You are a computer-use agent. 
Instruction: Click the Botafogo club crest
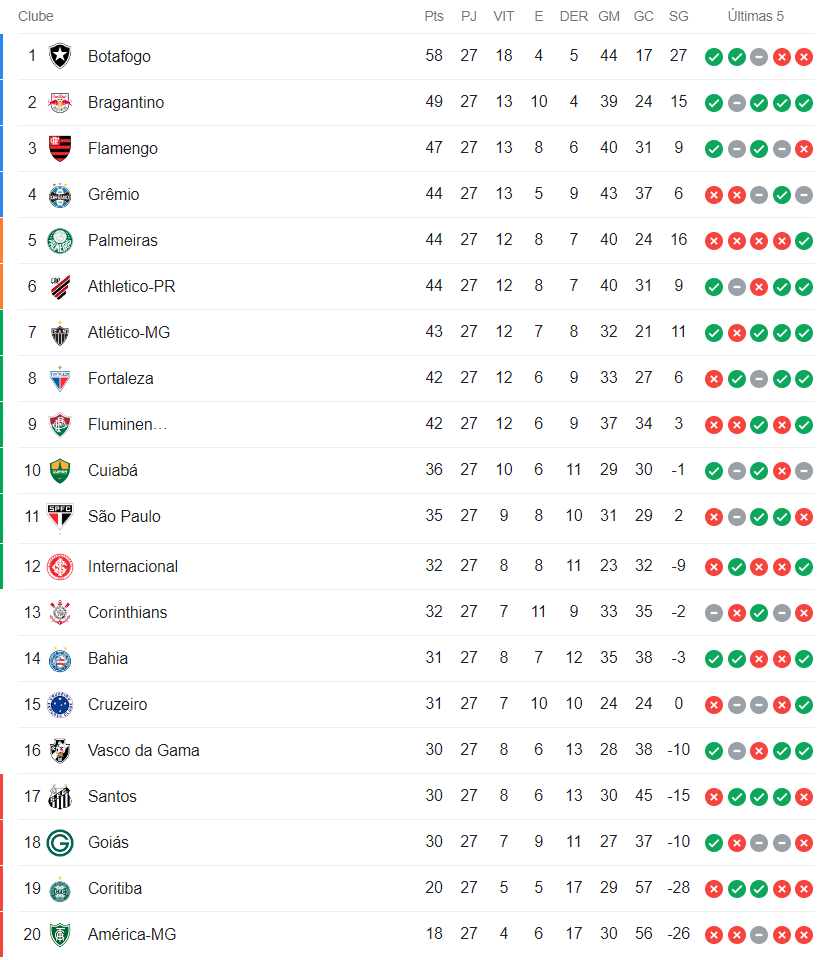(60, 56)
